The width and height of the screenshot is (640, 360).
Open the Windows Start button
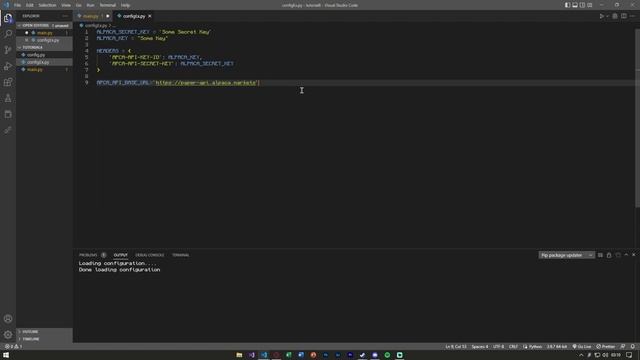click(x=6, y=355)
